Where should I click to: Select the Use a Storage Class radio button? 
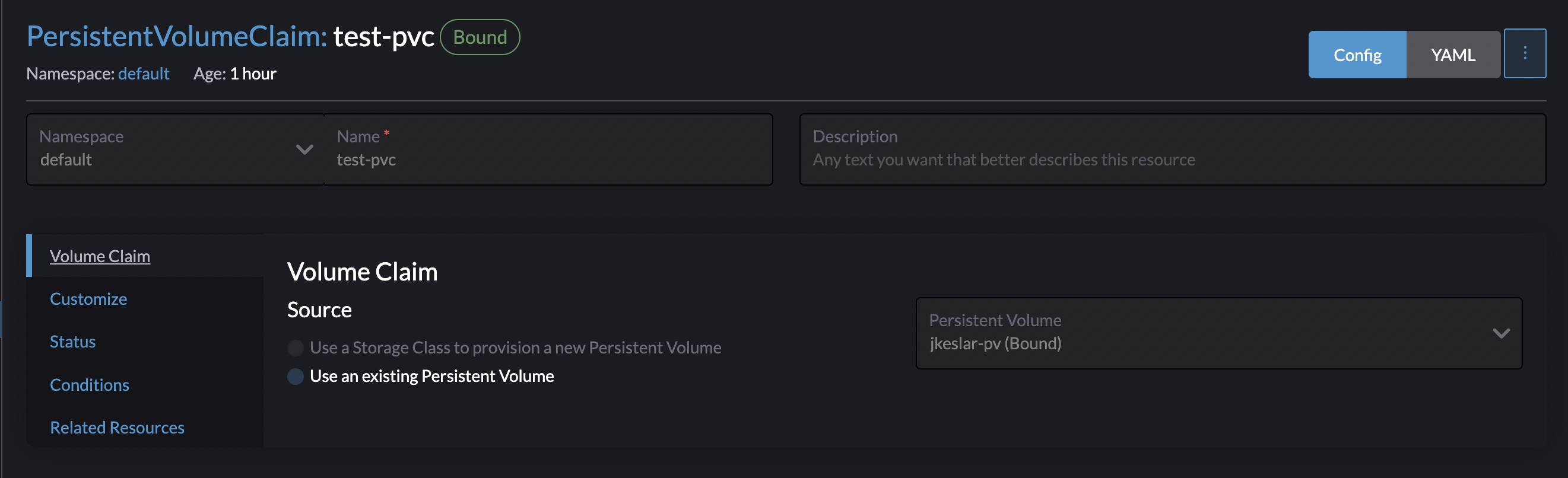pos(295,348)
